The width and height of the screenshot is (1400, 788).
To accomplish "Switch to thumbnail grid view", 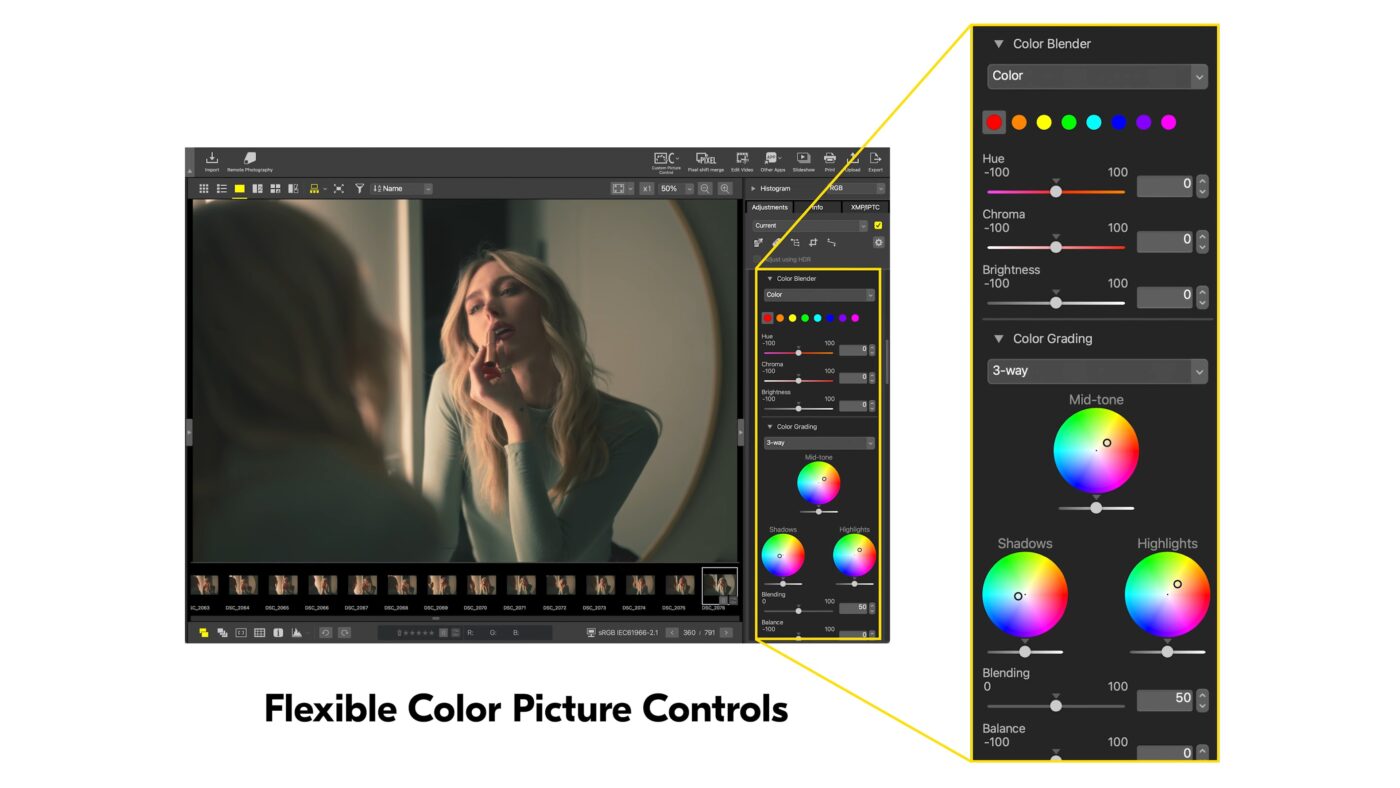I will click(204, 189).
